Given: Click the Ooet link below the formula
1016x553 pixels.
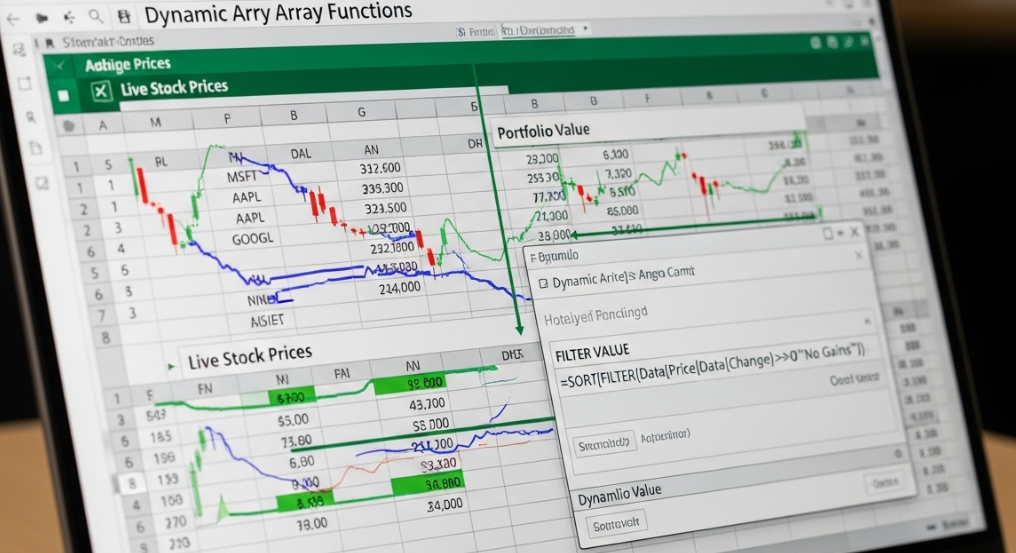Looking at the screenshot, I should click(x=855, y=379).
